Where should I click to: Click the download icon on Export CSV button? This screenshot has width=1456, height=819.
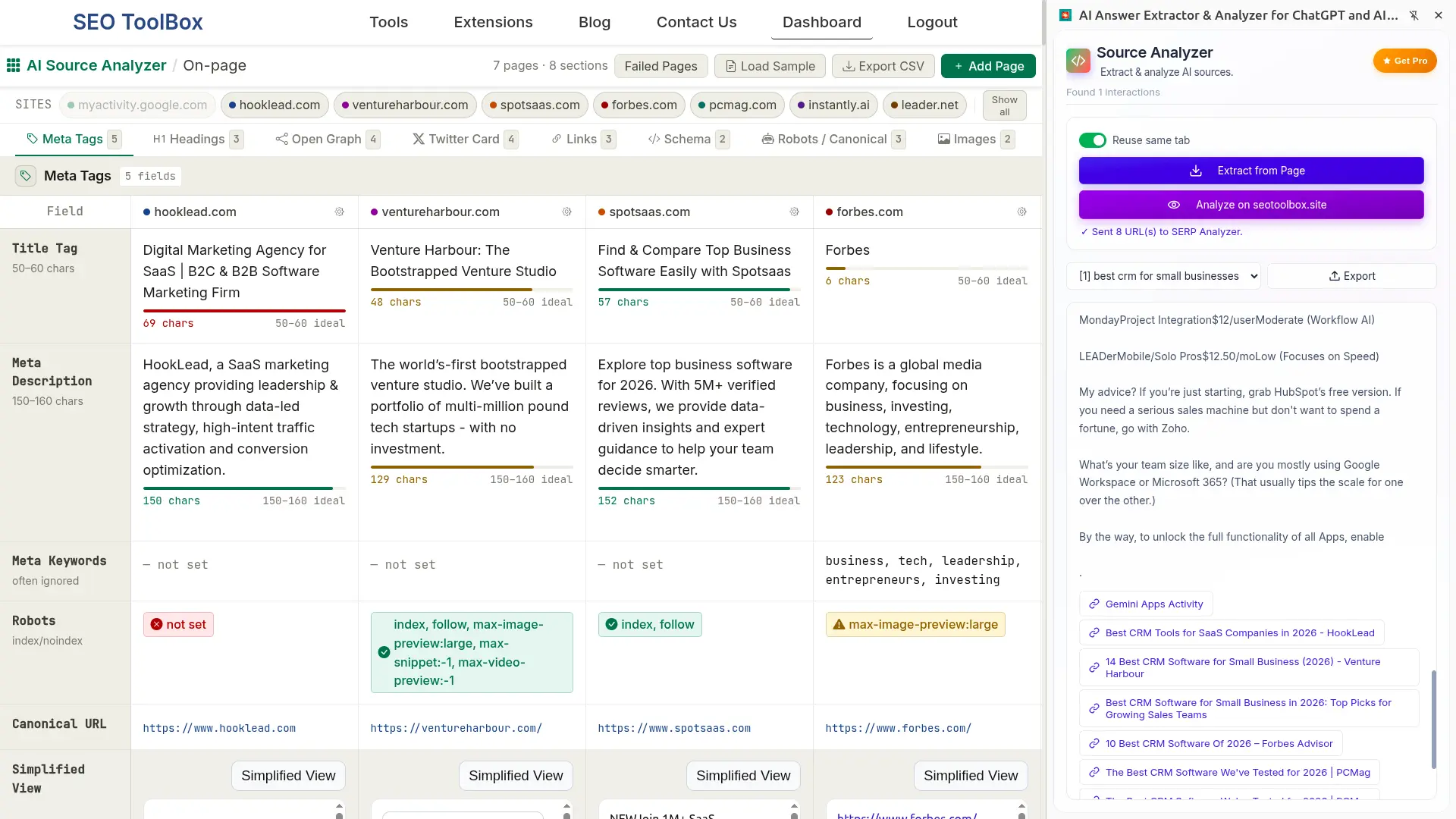[x=849, y=66]
